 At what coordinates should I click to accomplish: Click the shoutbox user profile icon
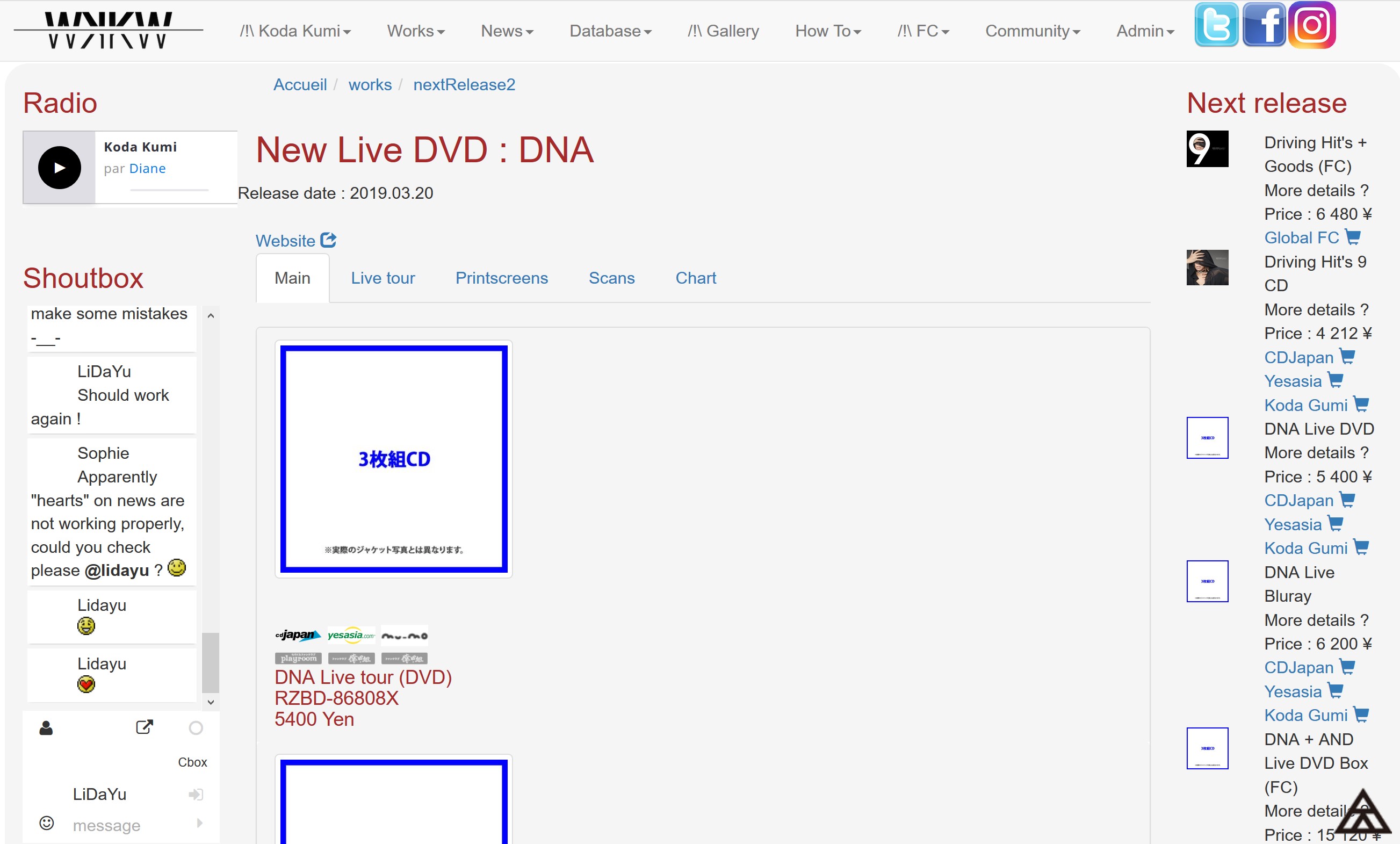point(46,728)
